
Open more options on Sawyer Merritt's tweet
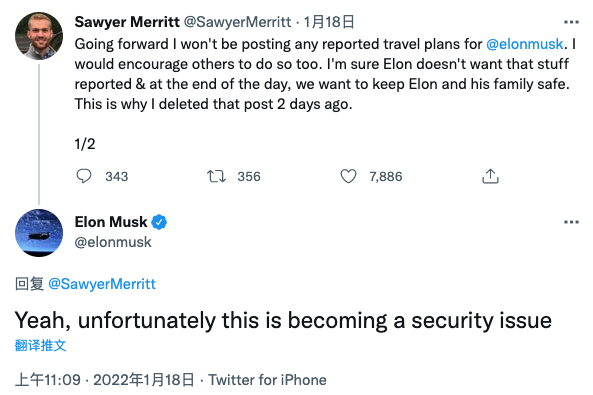(x=571, y=22)
